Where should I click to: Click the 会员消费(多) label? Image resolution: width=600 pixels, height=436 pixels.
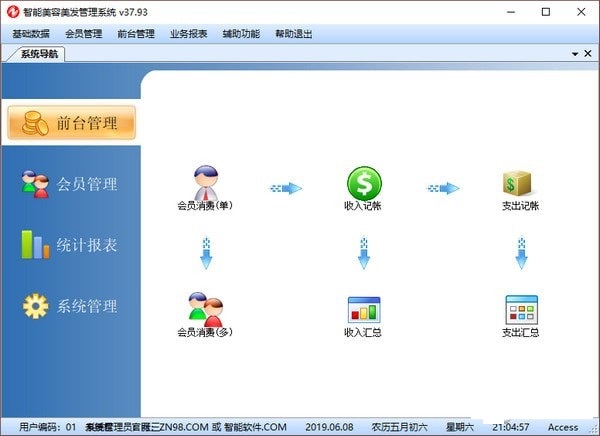click(x=205, y=332)
